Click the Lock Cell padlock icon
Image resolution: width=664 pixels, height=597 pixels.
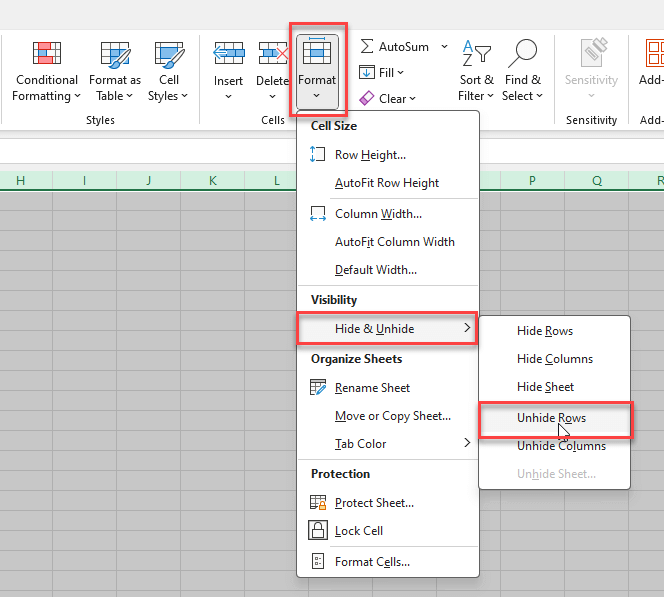(318, 530)
